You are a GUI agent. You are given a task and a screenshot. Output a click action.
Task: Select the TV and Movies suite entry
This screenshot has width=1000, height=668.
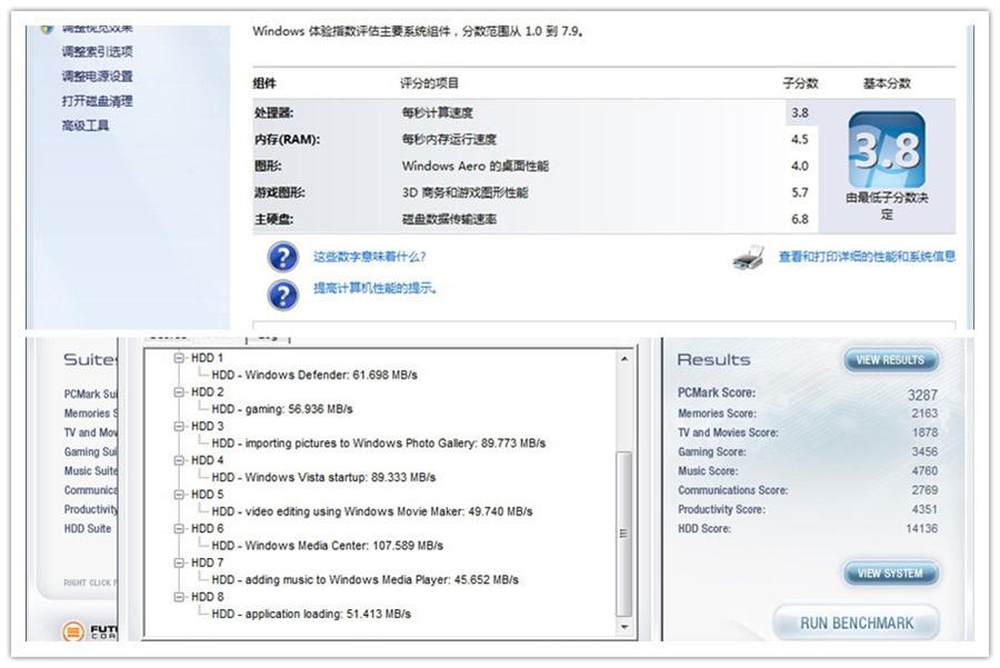click(91, 433)
